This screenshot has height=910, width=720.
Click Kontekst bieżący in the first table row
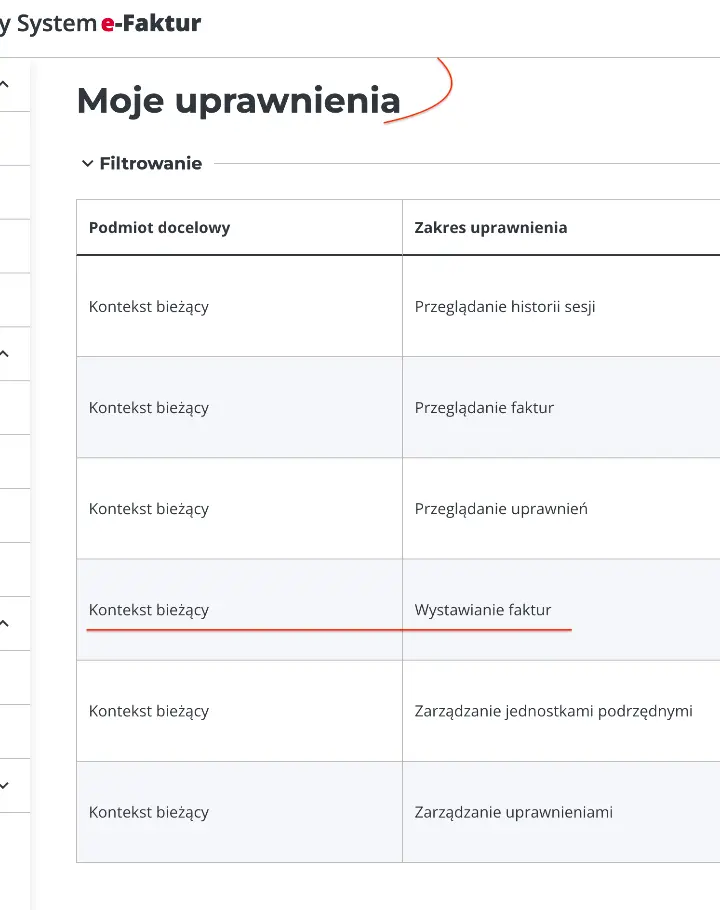[x=149, y=307]
